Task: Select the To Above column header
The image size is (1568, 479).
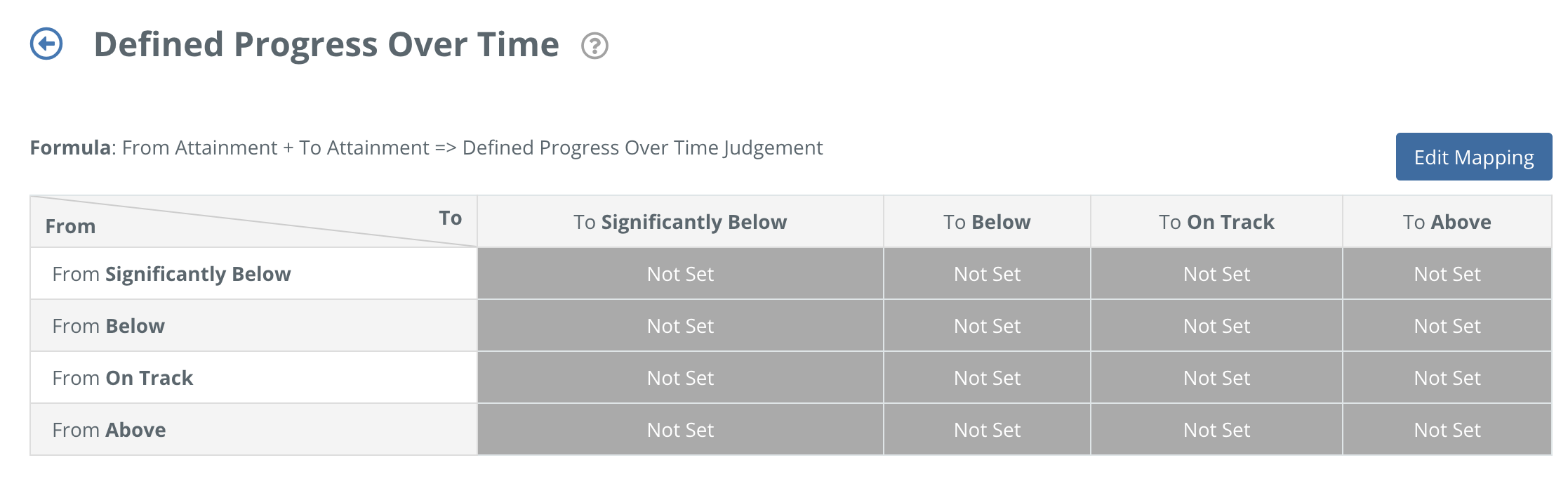Action: [1447, 222]
